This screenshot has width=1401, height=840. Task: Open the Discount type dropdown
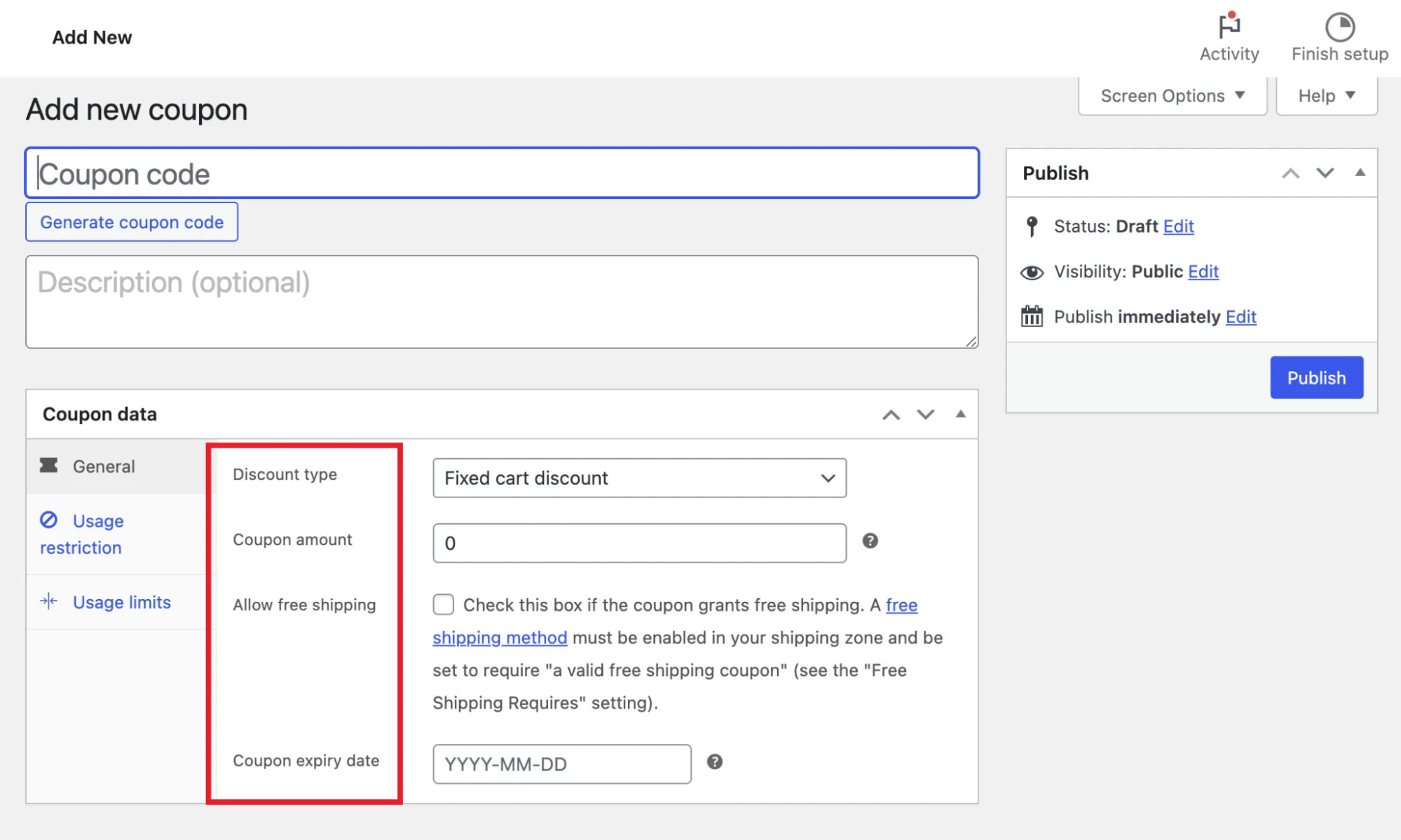tap(639, 478)
